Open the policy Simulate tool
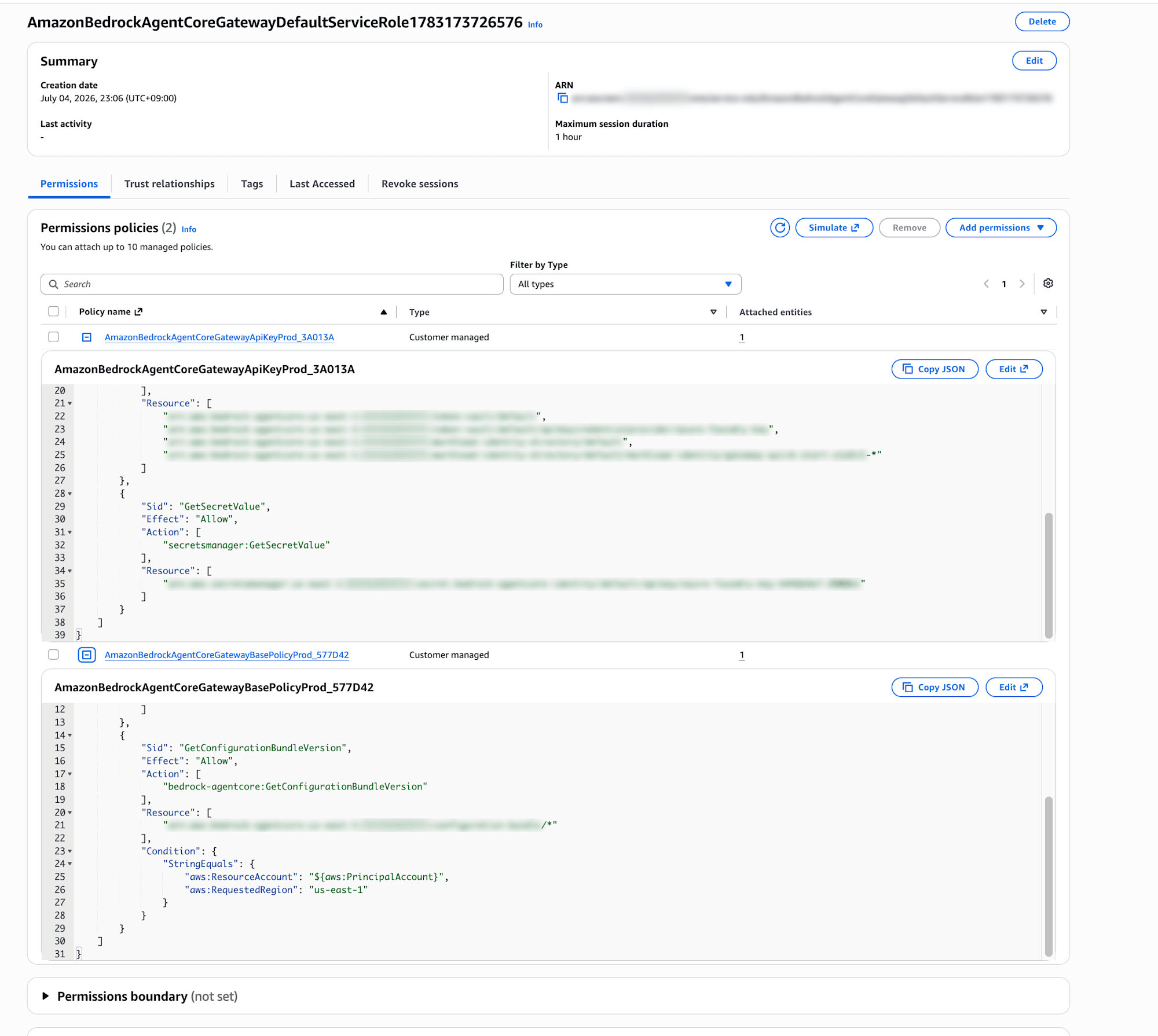Screen dimensions: 1158x1036 click(x=834, y=228)
